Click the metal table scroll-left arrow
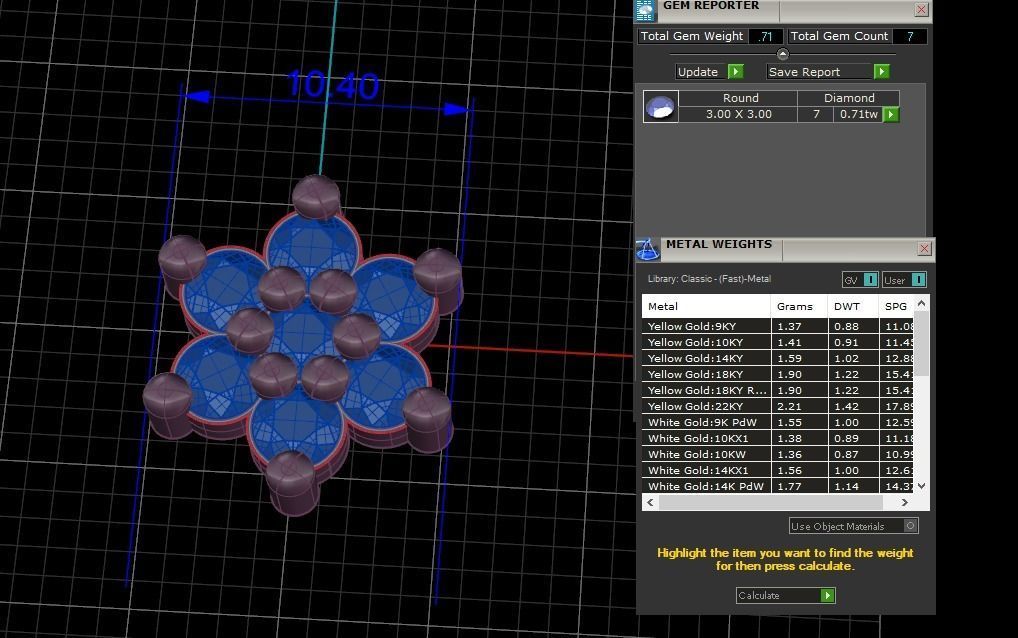Screen dimensions: 1018x638 click(x=650, y=502)
